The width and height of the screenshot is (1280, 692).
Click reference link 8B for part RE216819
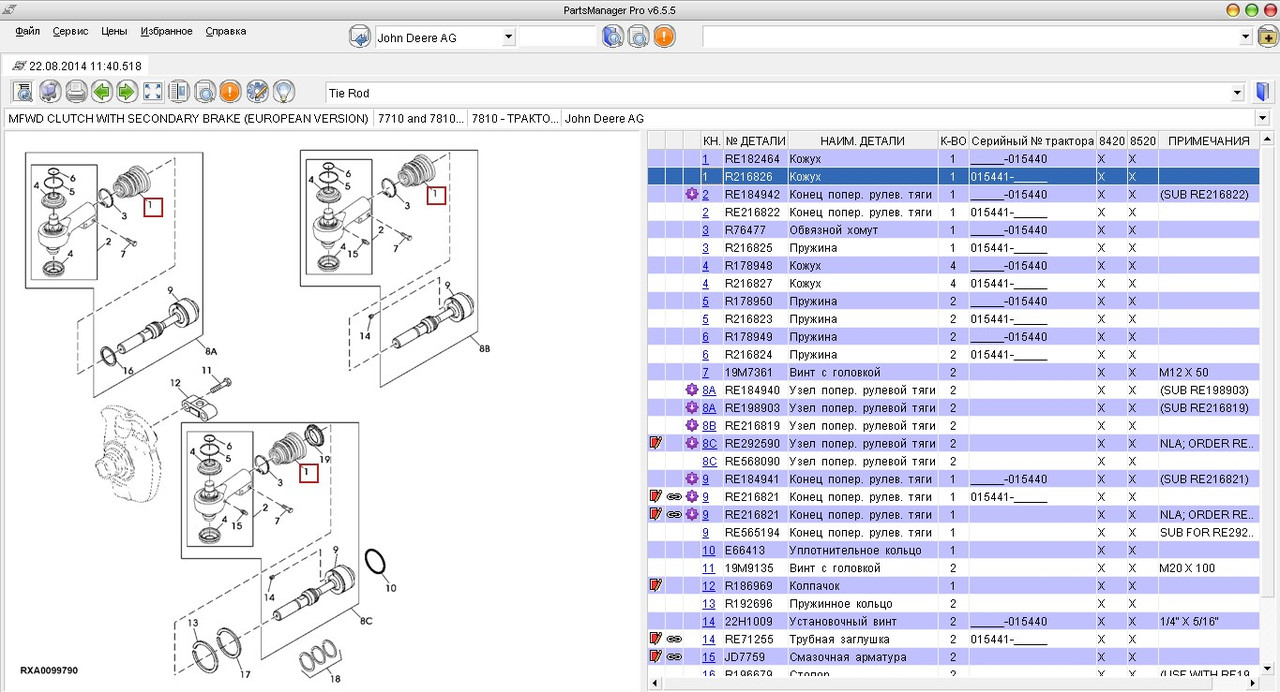pos(709,426)
